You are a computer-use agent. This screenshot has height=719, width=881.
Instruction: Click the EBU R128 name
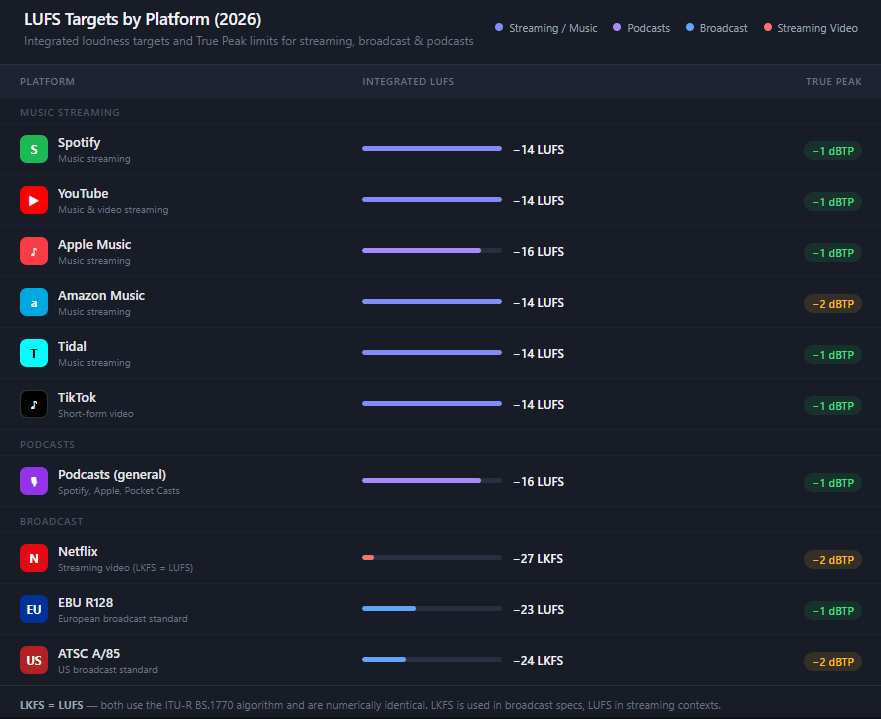tap(85, 603)
